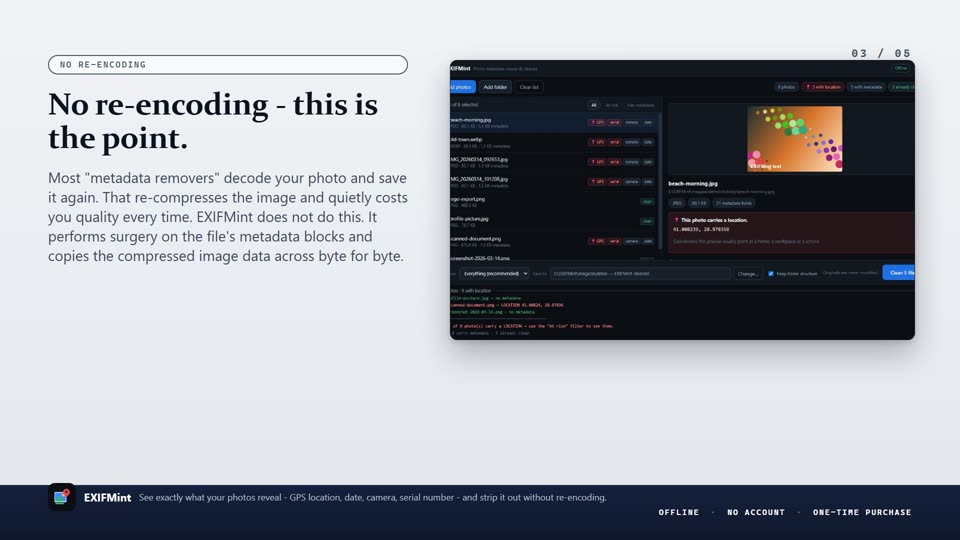Click the pin icon beside 'This photo carries a location'

point(677,220)
